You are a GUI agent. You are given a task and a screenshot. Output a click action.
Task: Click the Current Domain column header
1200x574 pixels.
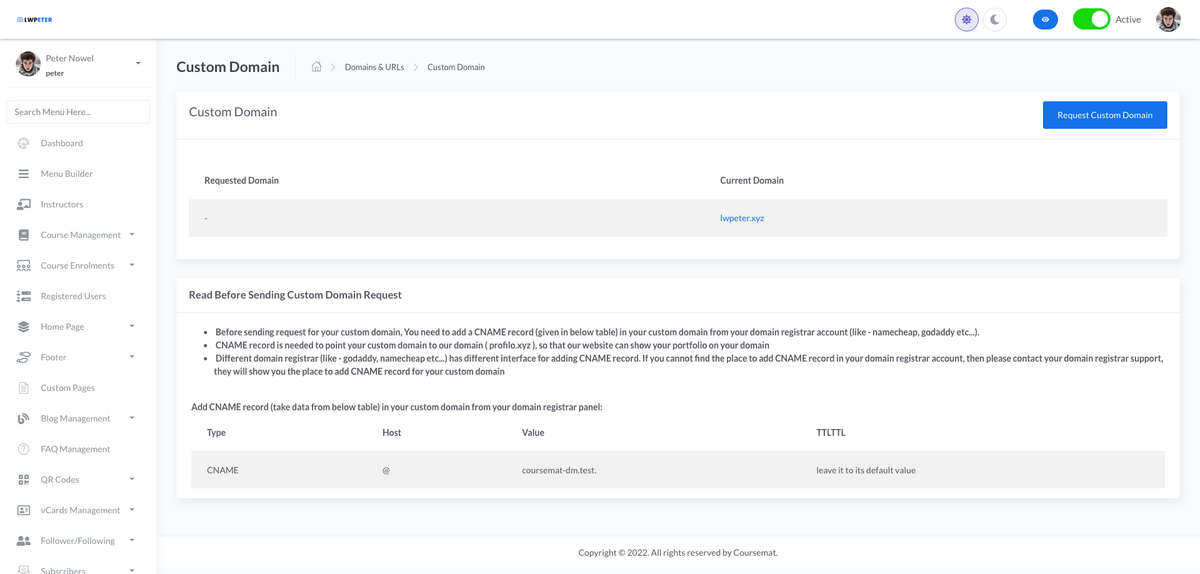pos(752,181)
